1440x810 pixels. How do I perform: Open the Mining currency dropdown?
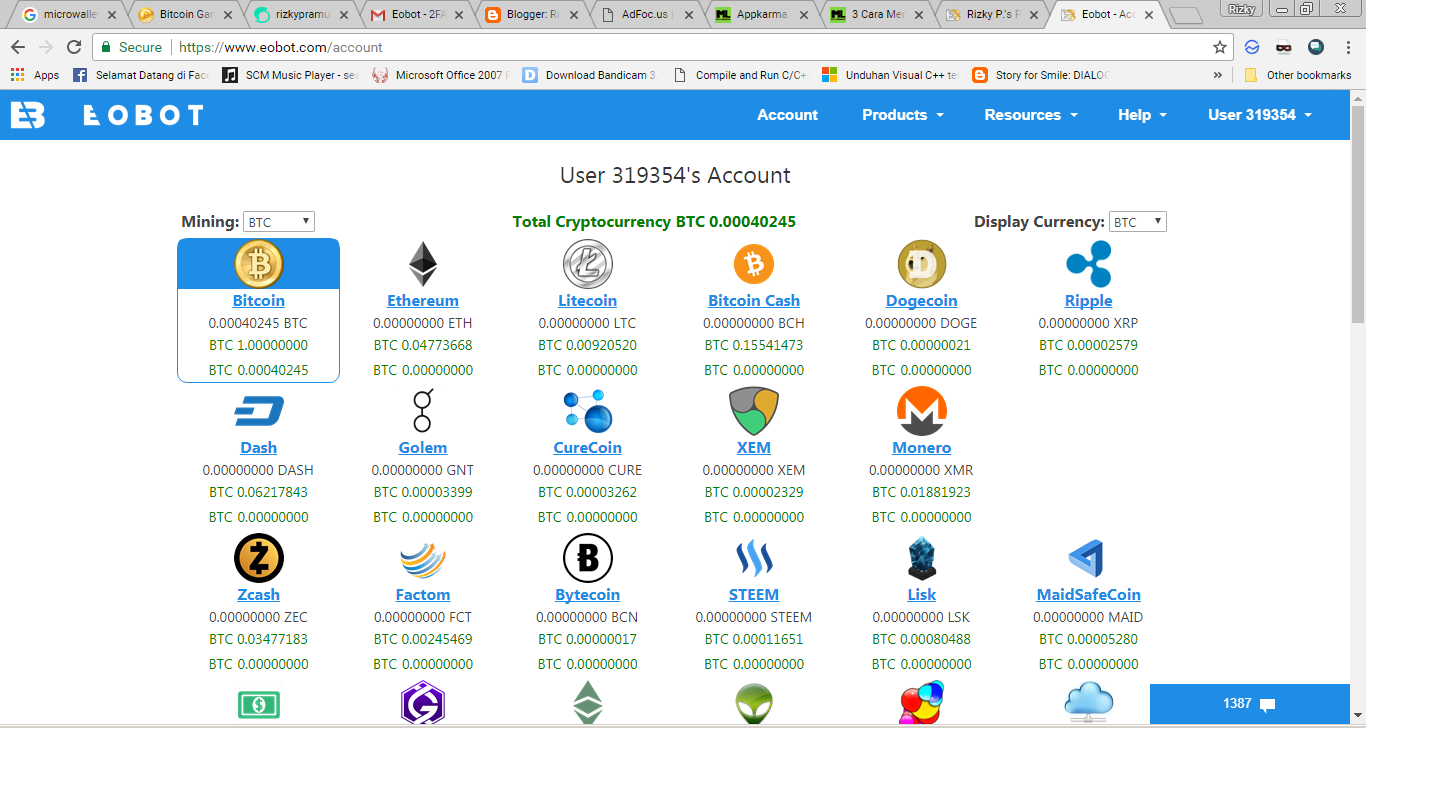(x=279, y=222)
